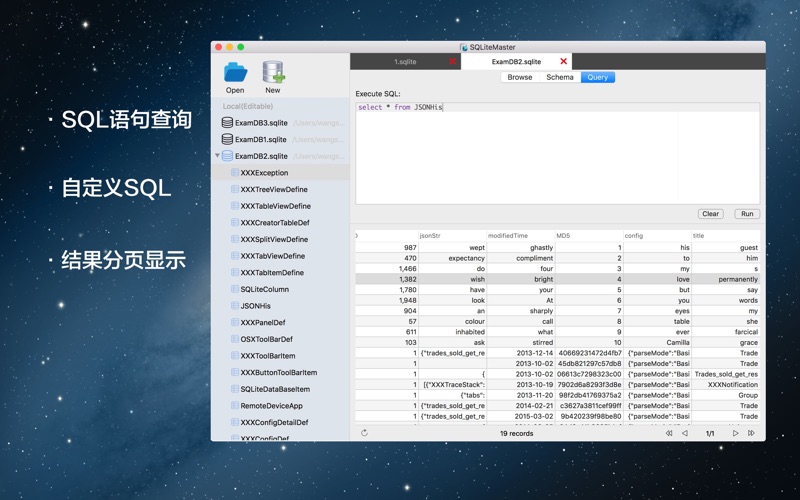
Task: Go to first page of results
Action: pyautogui.click(x=669, y=433)
